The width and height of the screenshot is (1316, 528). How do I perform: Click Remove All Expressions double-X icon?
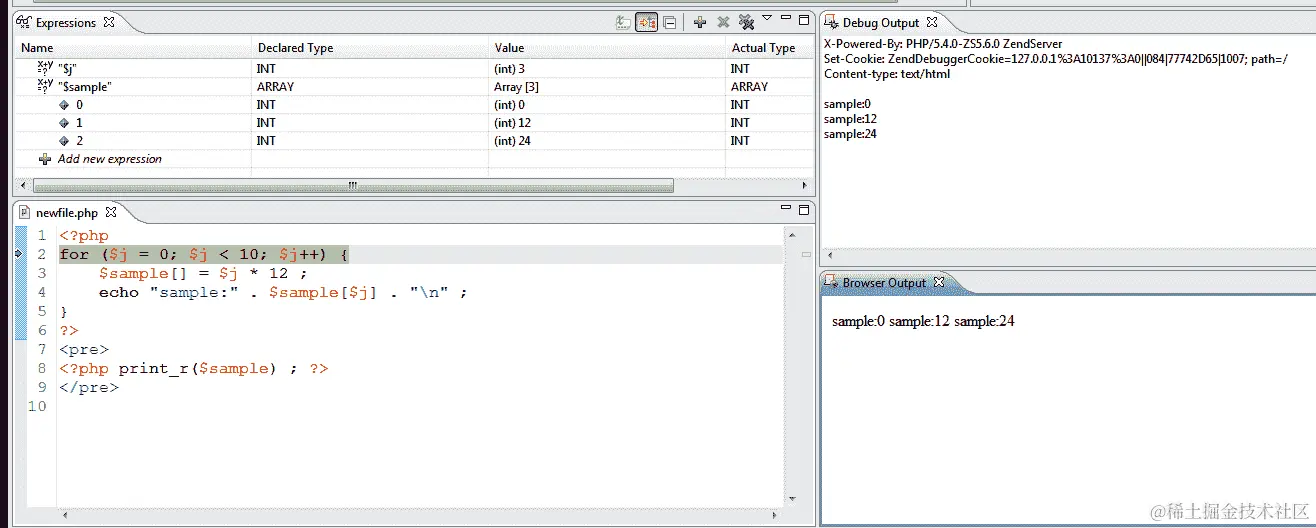pos(746,22)
